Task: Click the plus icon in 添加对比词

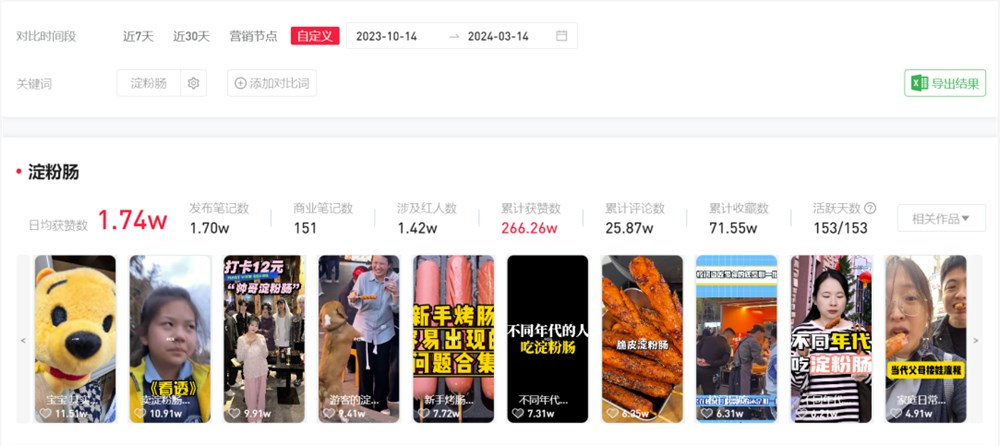Action: (x=240, y=83)
